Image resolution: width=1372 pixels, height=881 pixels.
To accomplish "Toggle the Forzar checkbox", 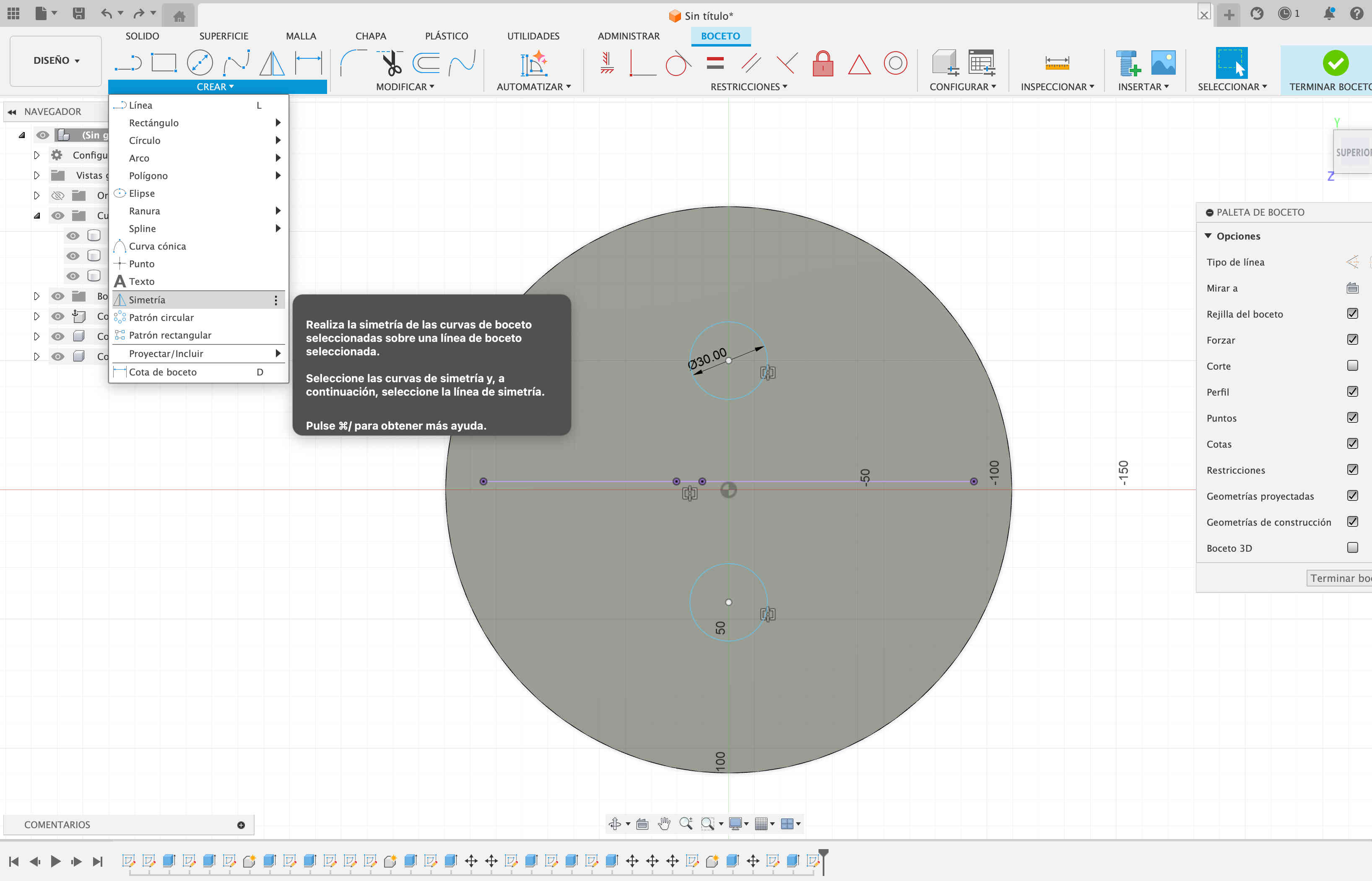I will [x=1353, y=340].
